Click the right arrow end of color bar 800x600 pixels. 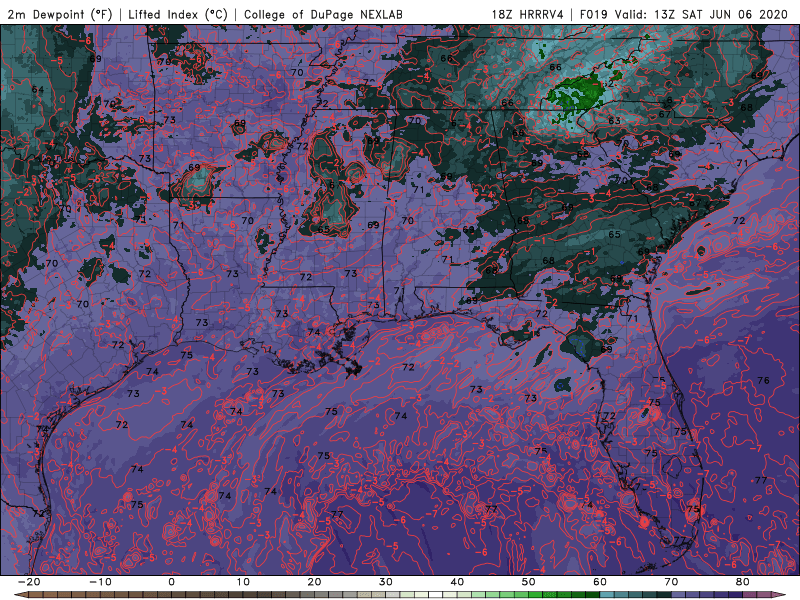[780, 595]
